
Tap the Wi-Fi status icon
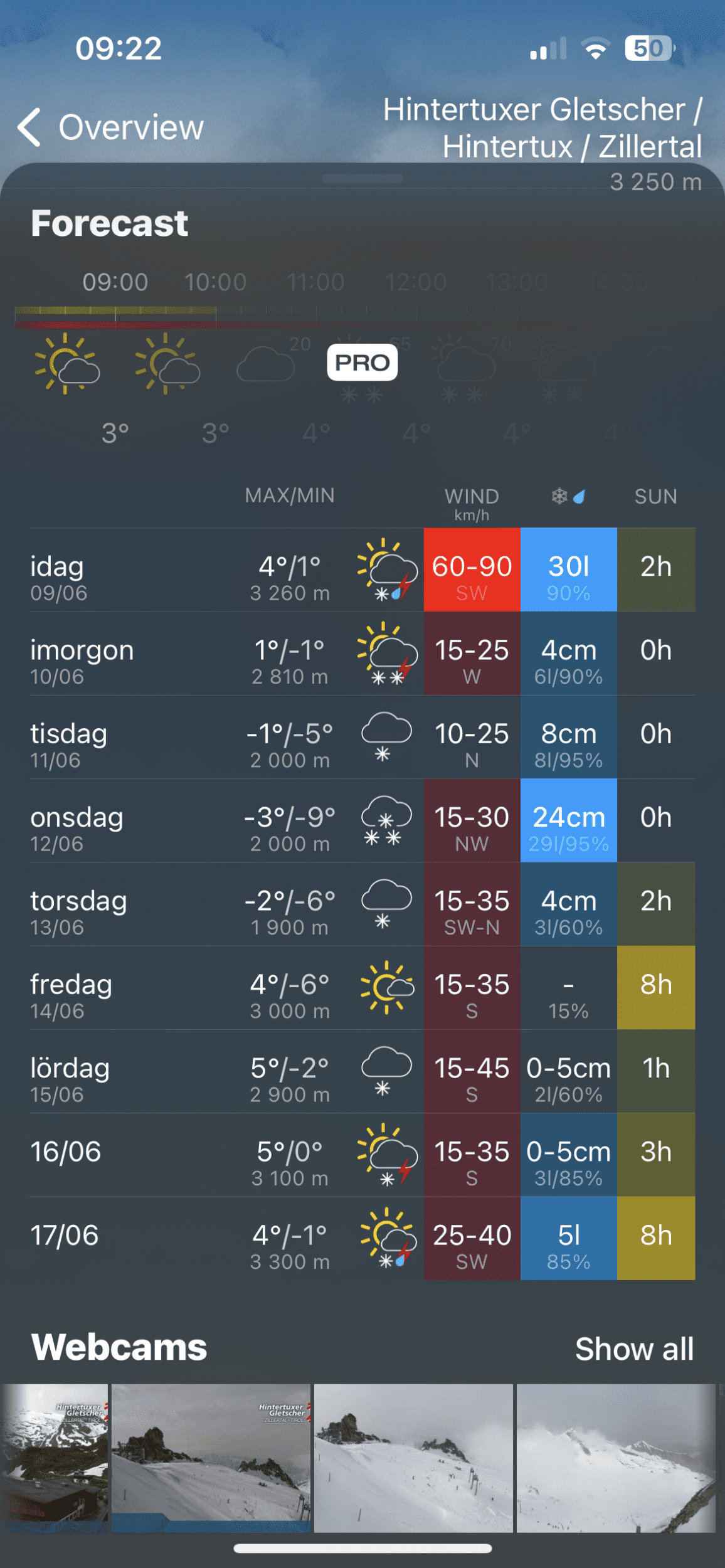(595, 48)
